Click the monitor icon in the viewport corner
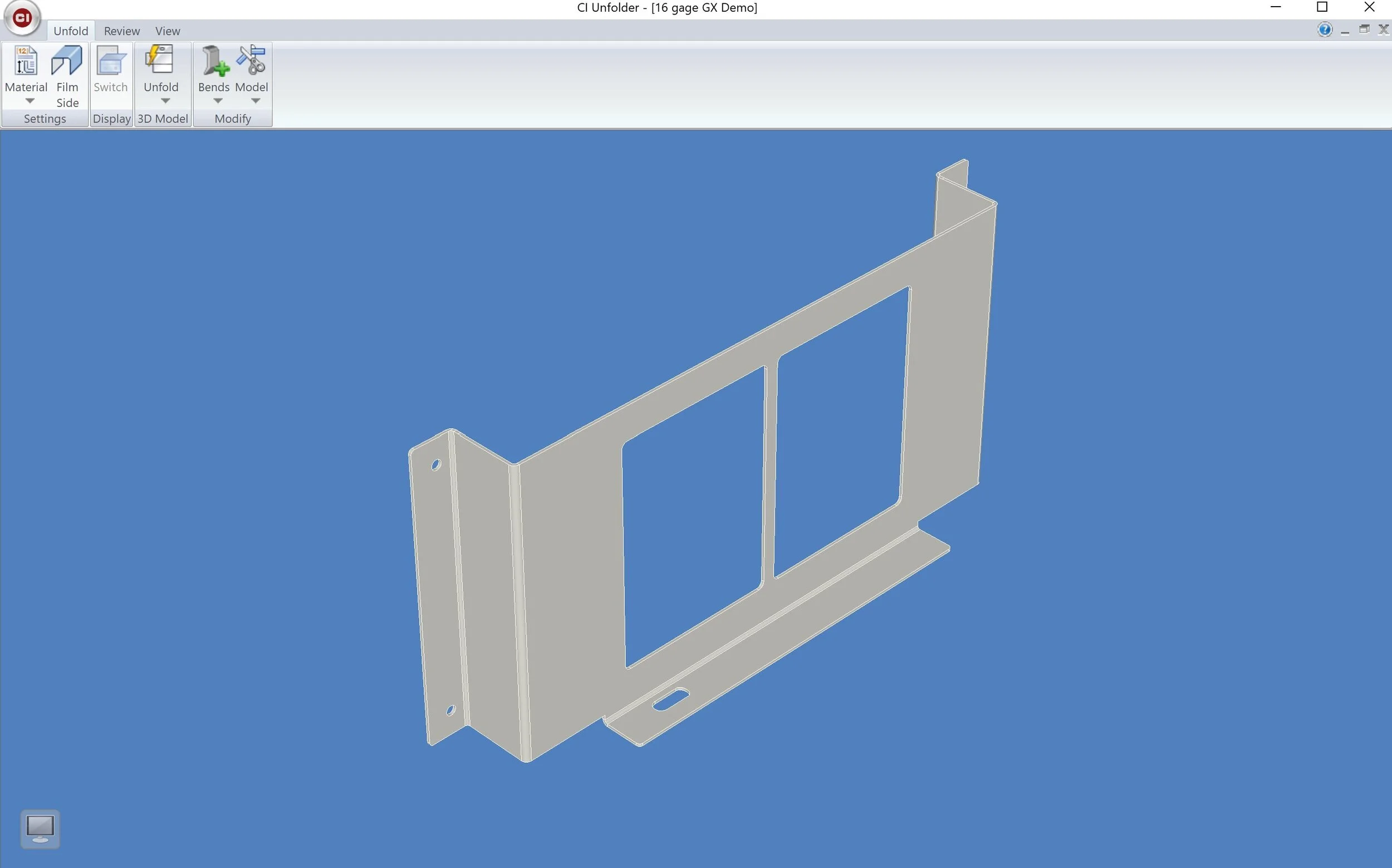 40,828
